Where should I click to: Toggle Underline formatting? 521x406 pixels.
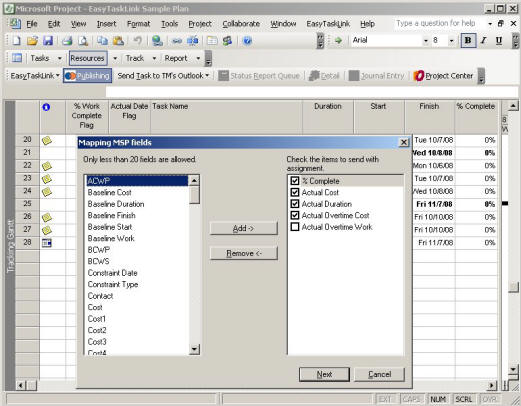click(x=499, y=40)
